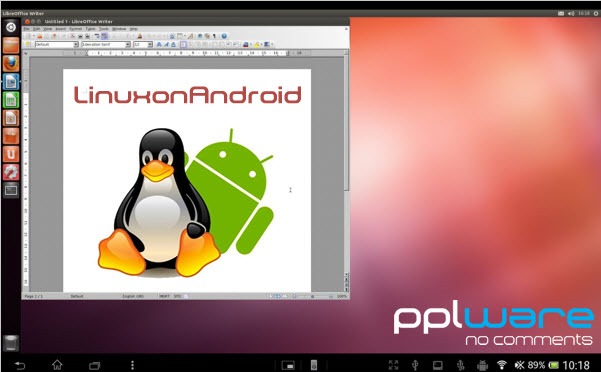
Task: Toggle nonprinting characters pilcrow icon
Action: [214, 36]
